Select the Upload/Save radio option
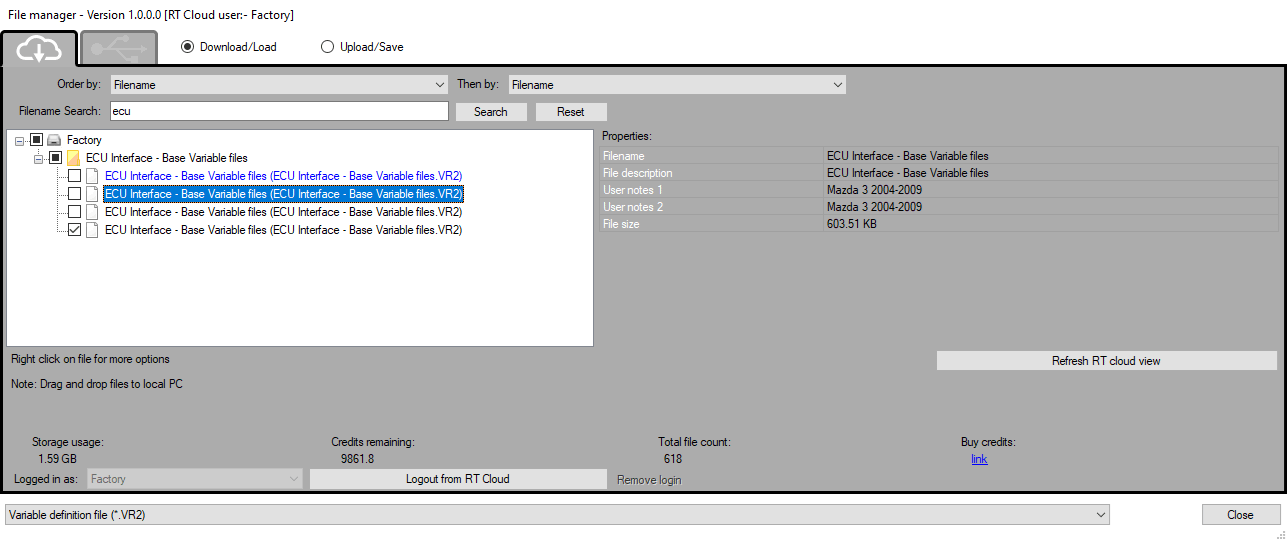 point(328,47)
